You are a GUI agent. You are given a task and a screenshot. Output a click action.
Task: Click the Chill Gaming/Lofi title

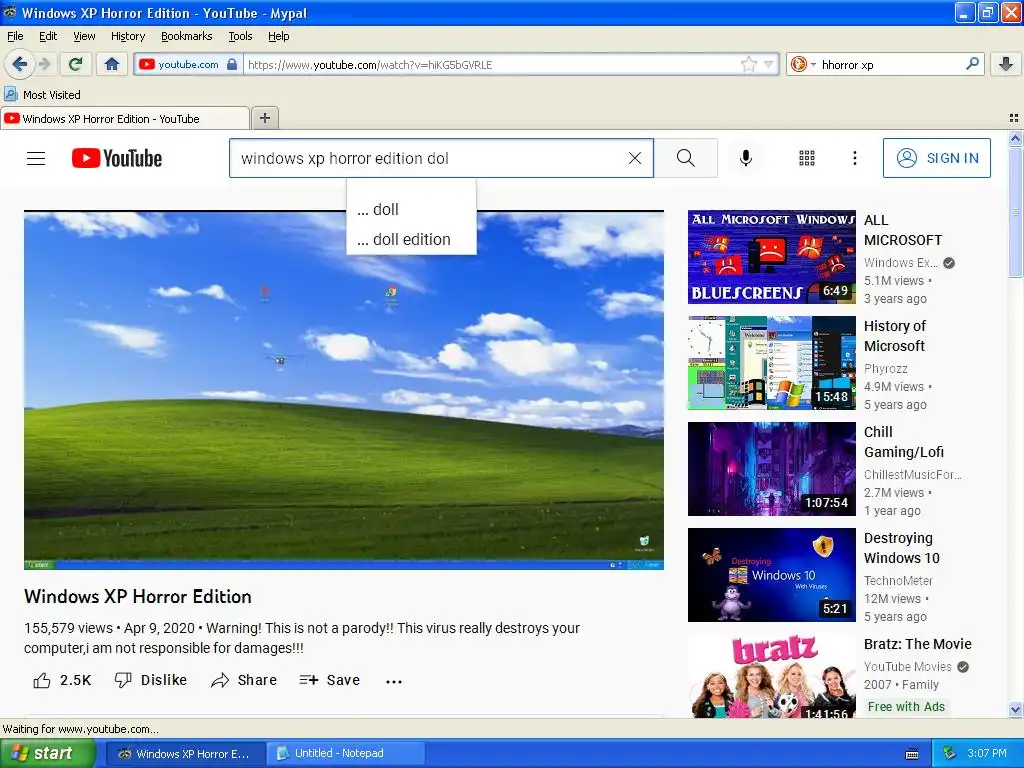click(904, 441)
